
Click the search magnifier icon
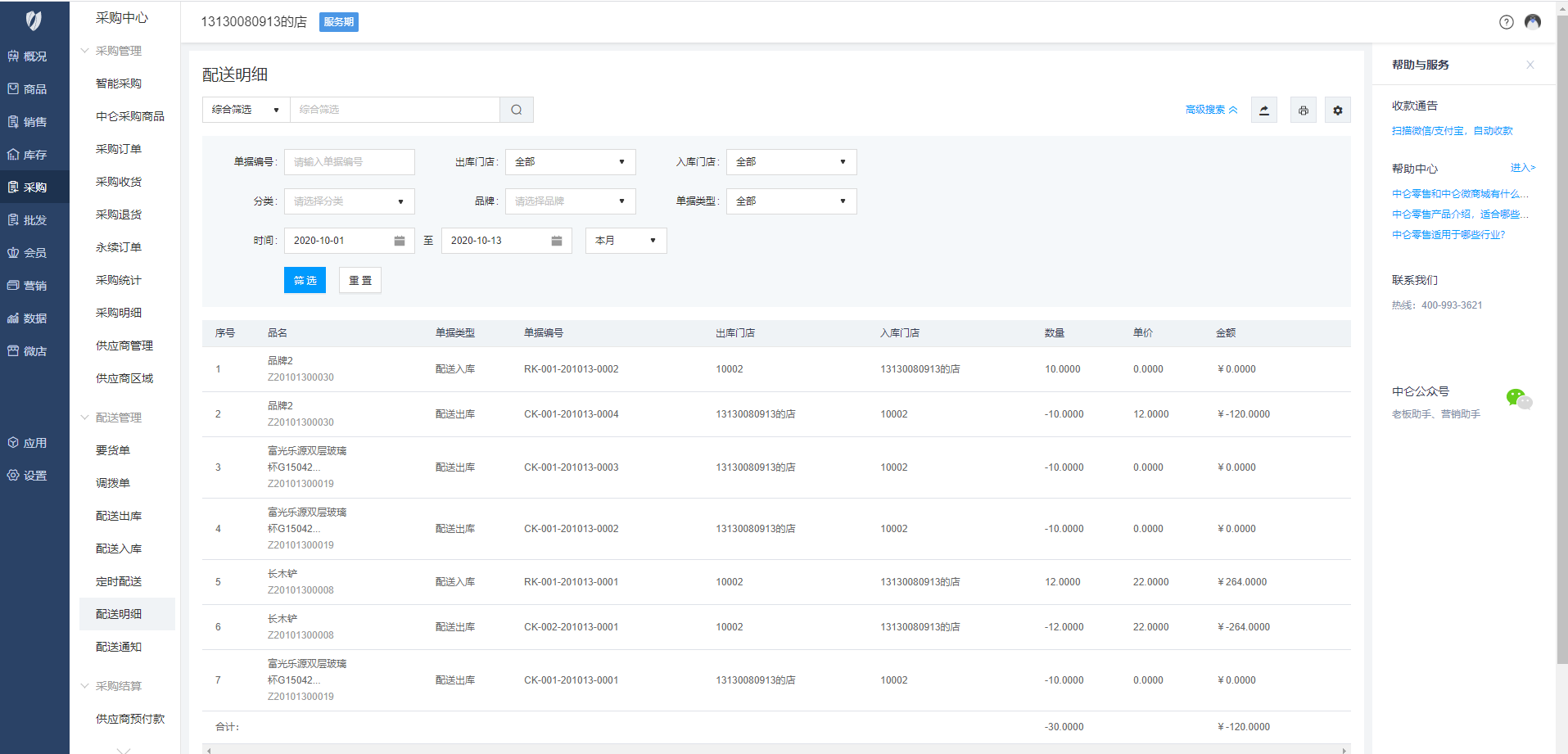tap(516, 110)
